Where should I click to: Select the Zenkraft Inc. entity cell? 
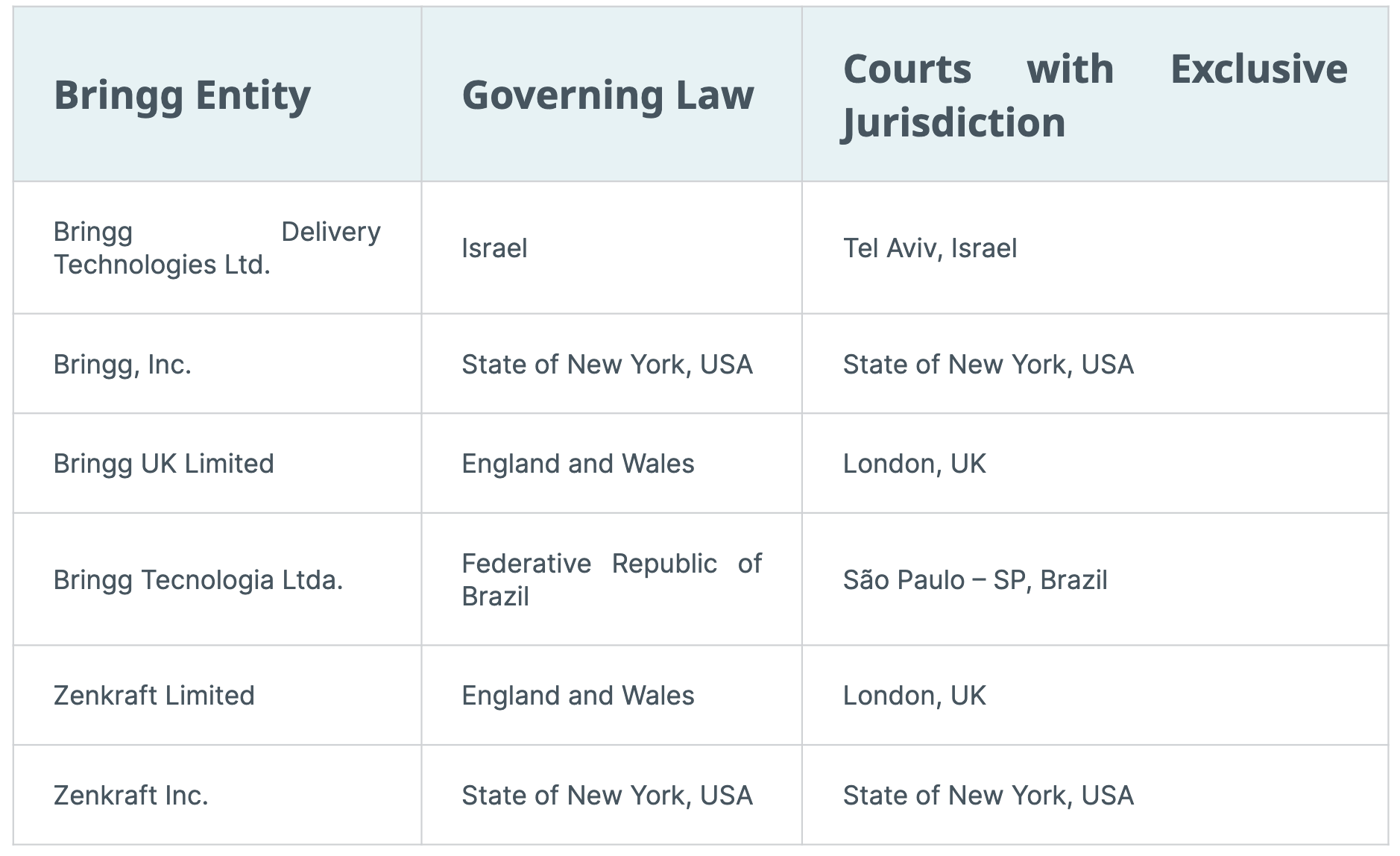coord(130,796)
